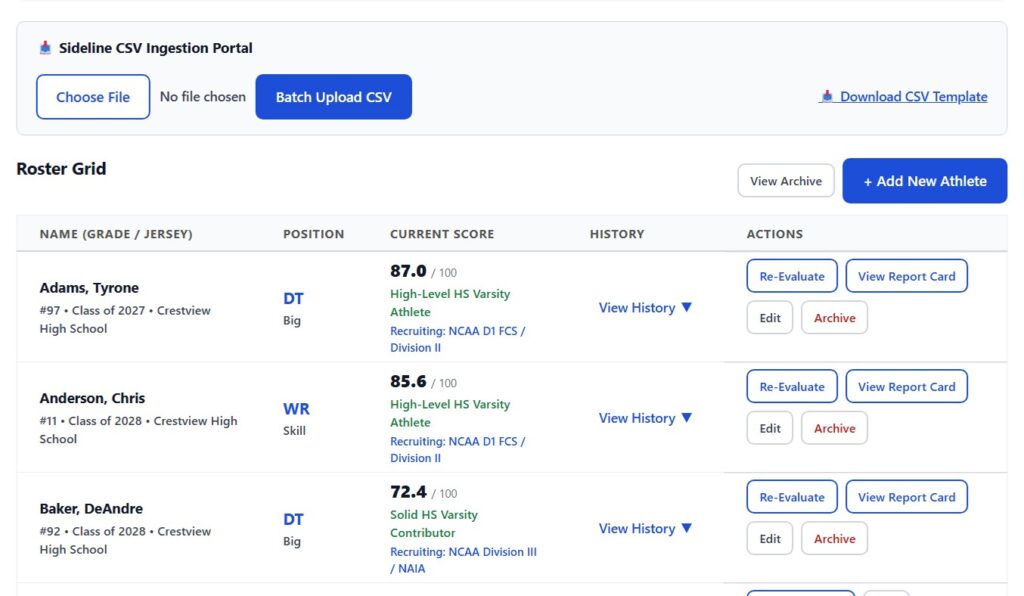The width and height of the screenshot is (1024, 596).
Task: Expand View History for Tyrone Adams
Action: [x=645, y=307]
